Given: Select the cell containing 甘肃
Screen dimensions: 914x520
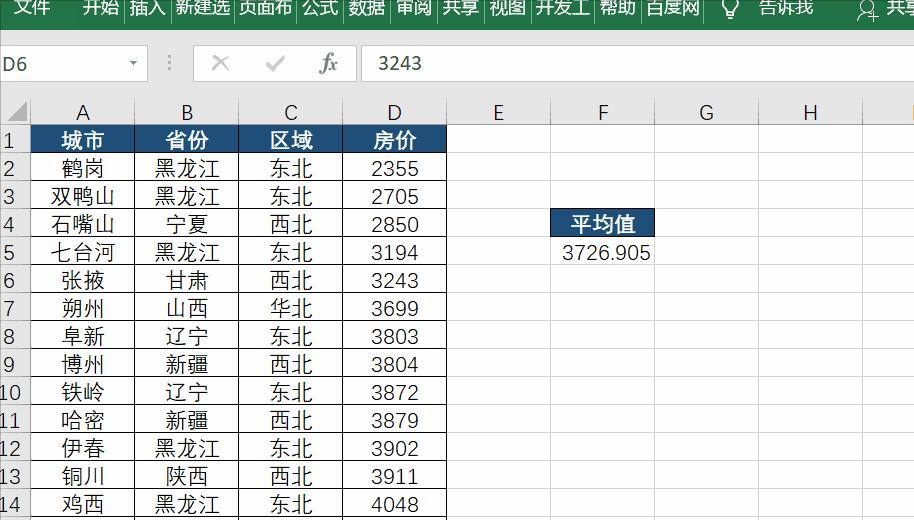Looking at the screenshot, I should tap(187, 280).
